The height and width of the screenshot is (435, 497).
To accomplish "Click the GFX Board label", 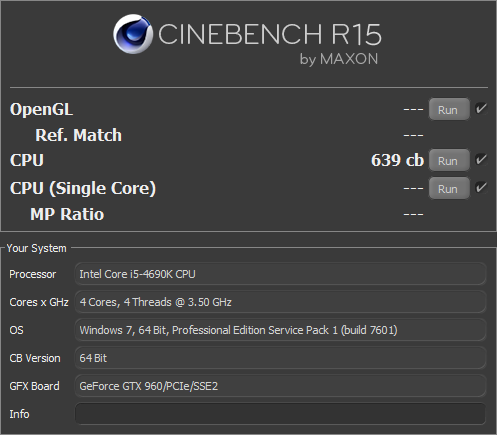I will pos(34,386).
